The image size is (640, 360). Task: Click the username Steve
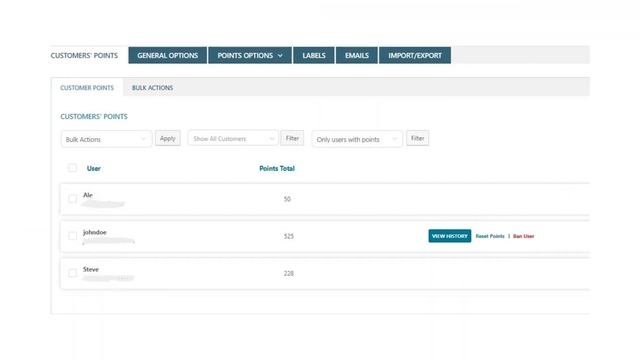91,269
